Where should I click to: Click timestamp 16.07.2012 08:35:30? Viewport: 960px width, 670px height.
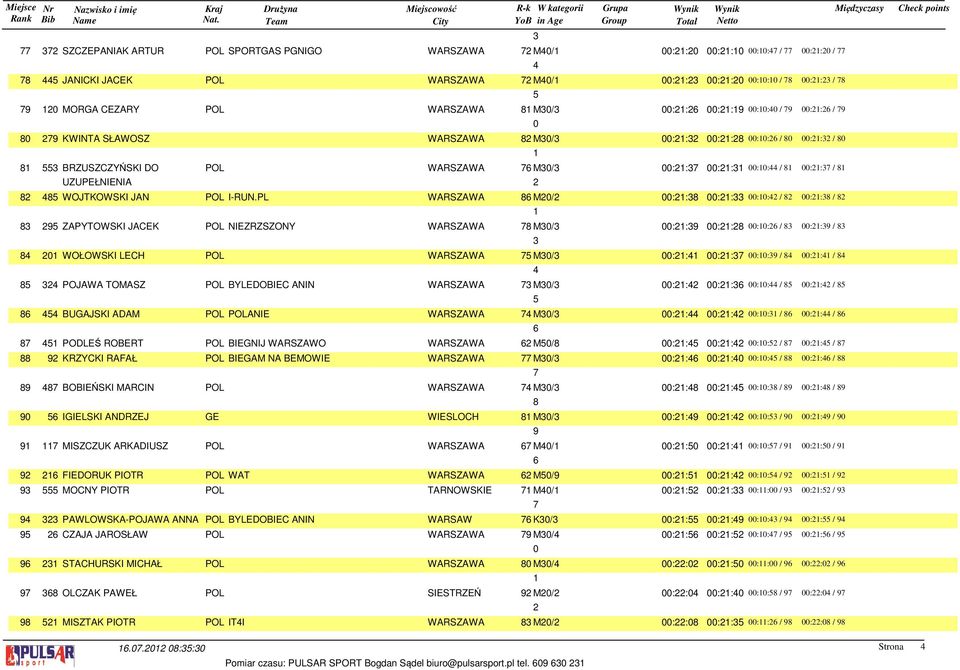point(162,649)
